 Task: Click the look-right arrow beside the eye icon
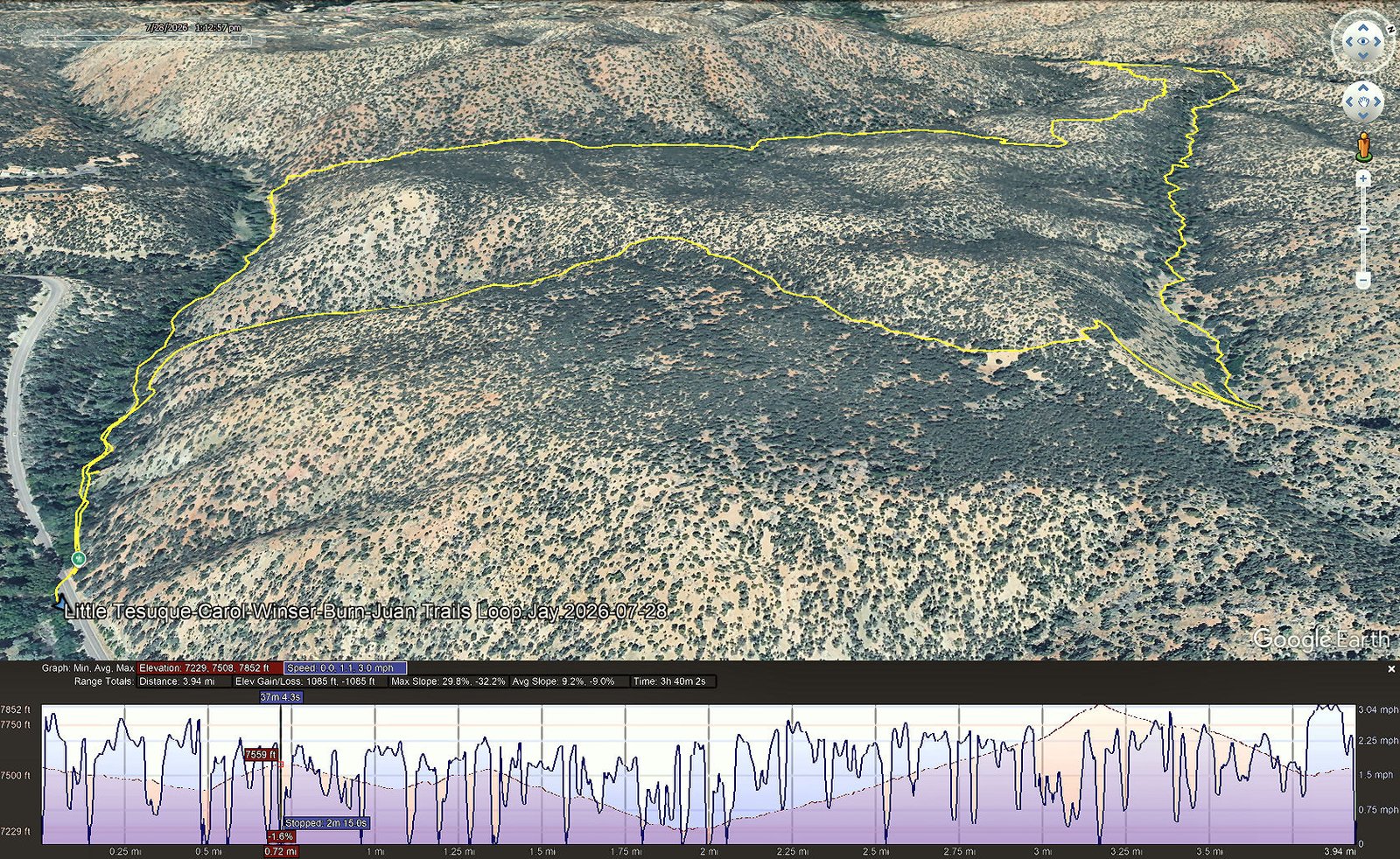pos(1378,42)
